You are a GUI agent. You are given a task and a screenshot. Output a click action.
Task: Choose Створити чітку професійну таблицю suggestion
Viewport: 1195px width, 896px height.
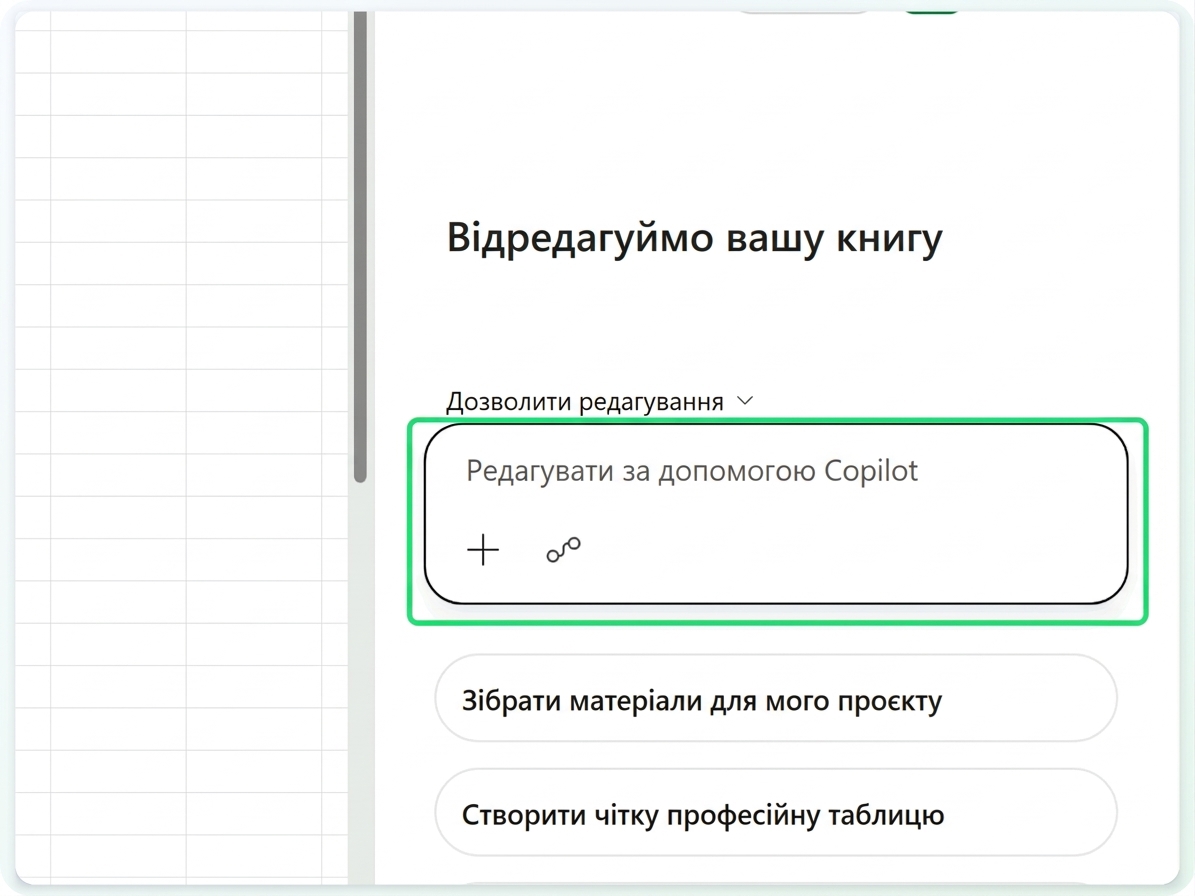pos(776,813)
